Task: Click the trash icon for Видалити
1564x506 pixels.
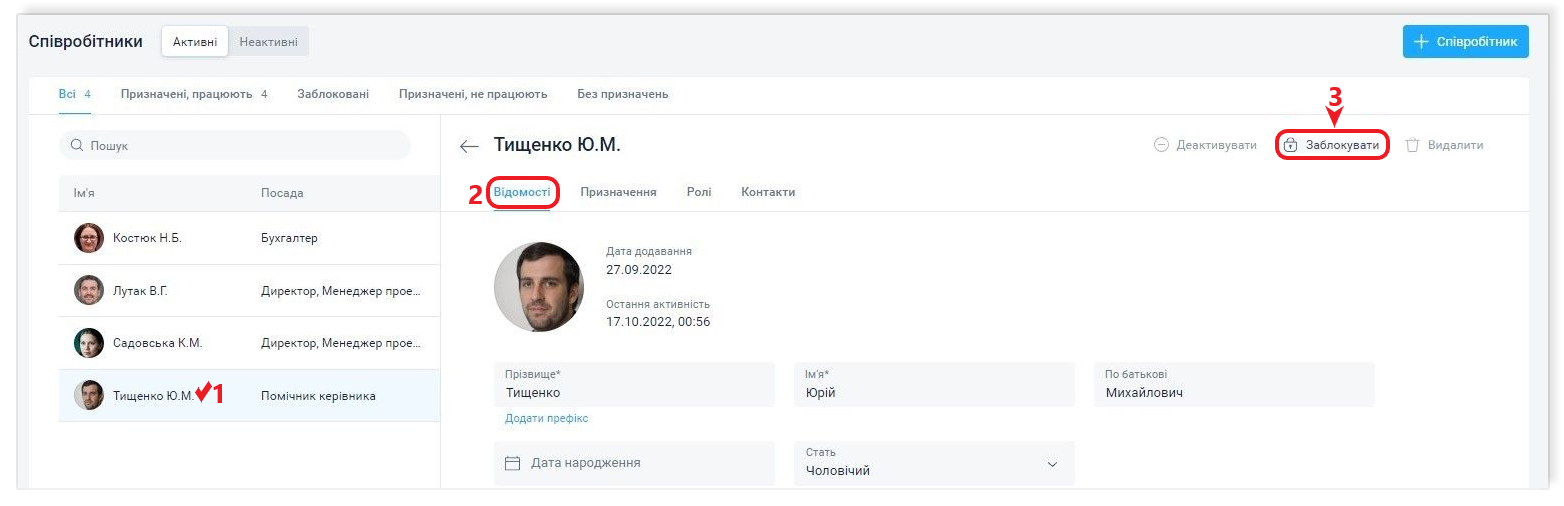Action: 1412,145
